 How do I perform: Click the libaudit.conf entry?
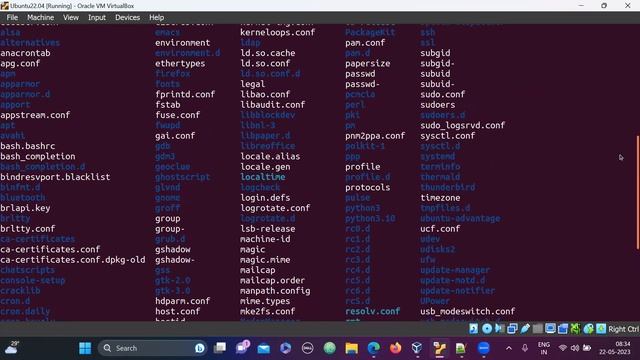[x=273, y=105]
